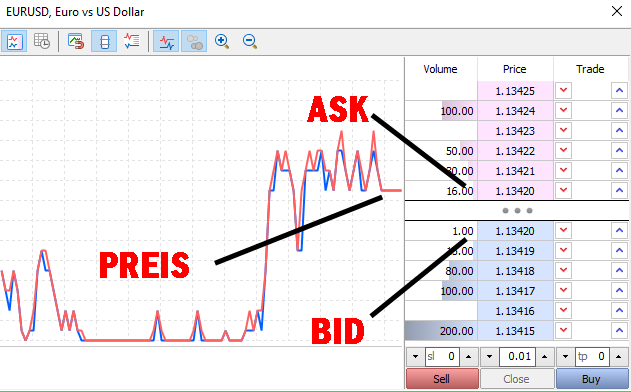Click blue up arrow in 1.00 volume row
The width and height of the screenshot is (631, 392).
click(619, 231)
